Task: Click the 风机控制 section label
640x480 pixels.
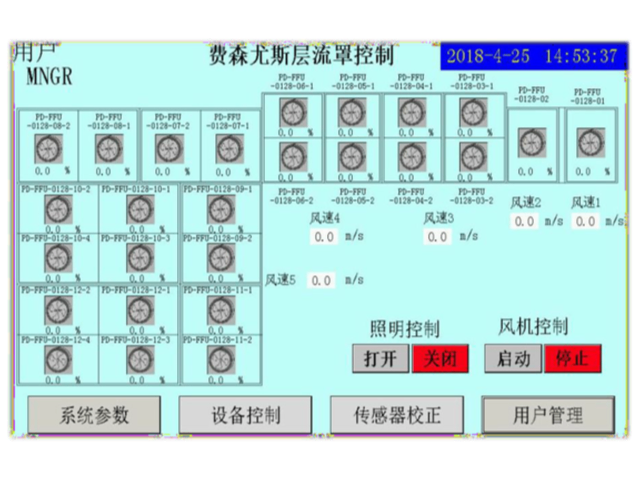Action: (533, 327)
